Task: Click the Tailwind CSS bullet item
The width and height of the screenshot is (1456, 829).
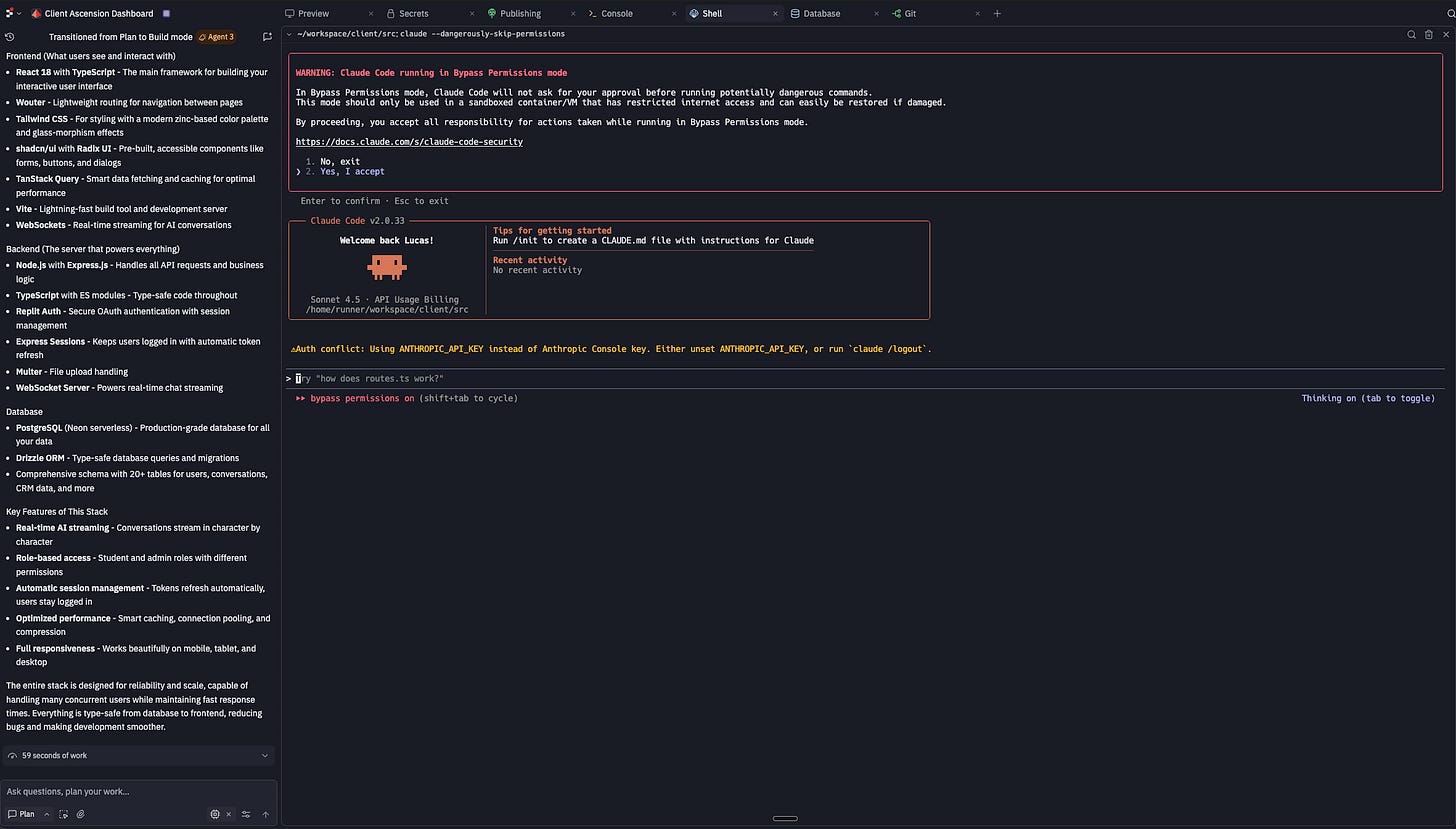Action: [142, 125]
